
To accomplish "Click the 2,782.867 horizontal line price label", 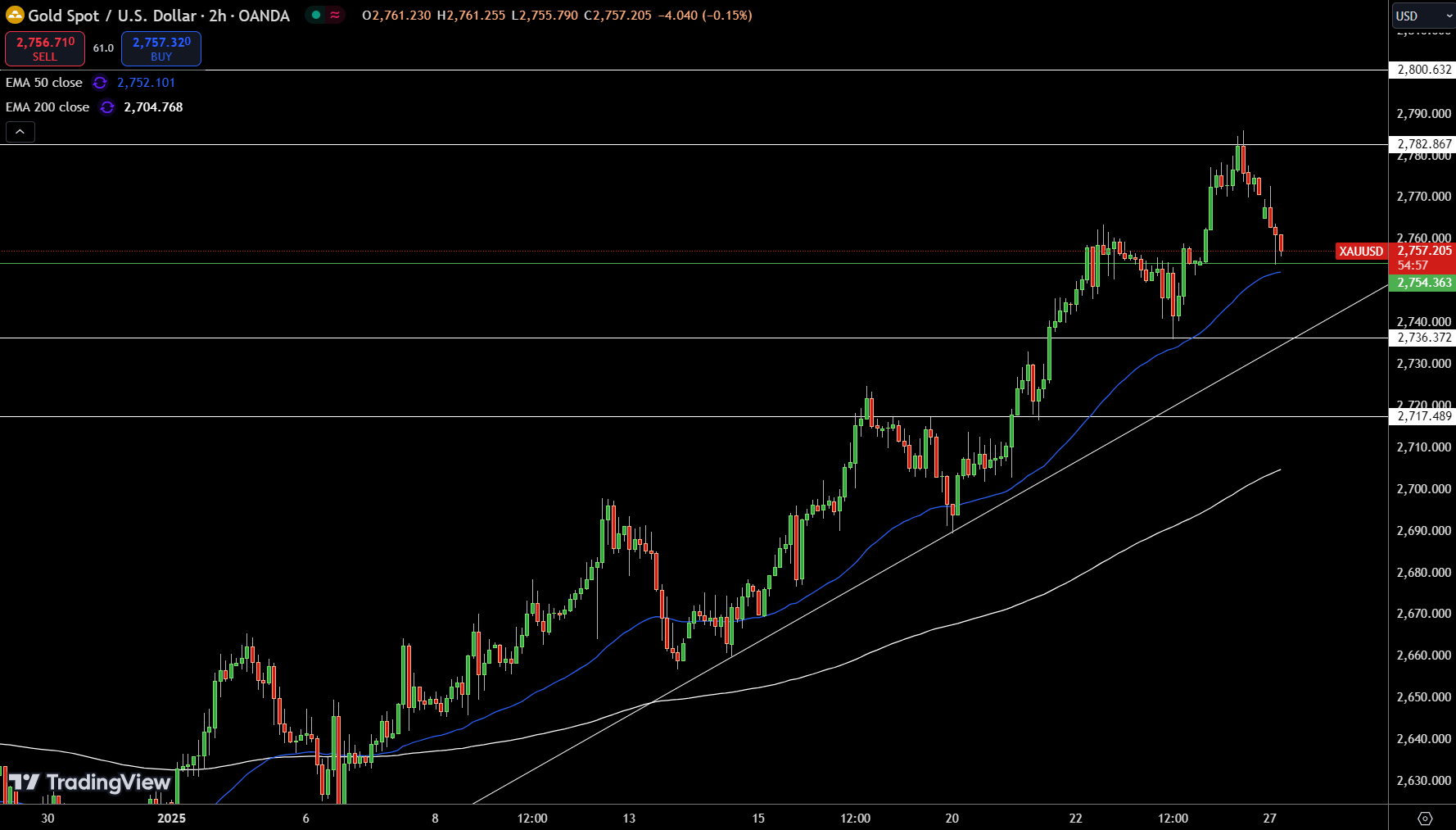I will coord(1423,143).
